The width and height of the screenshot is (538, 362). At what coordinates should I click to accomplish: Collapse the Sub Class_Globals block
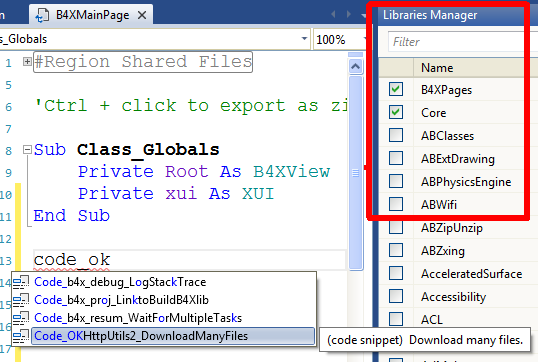tap(27, 150)
